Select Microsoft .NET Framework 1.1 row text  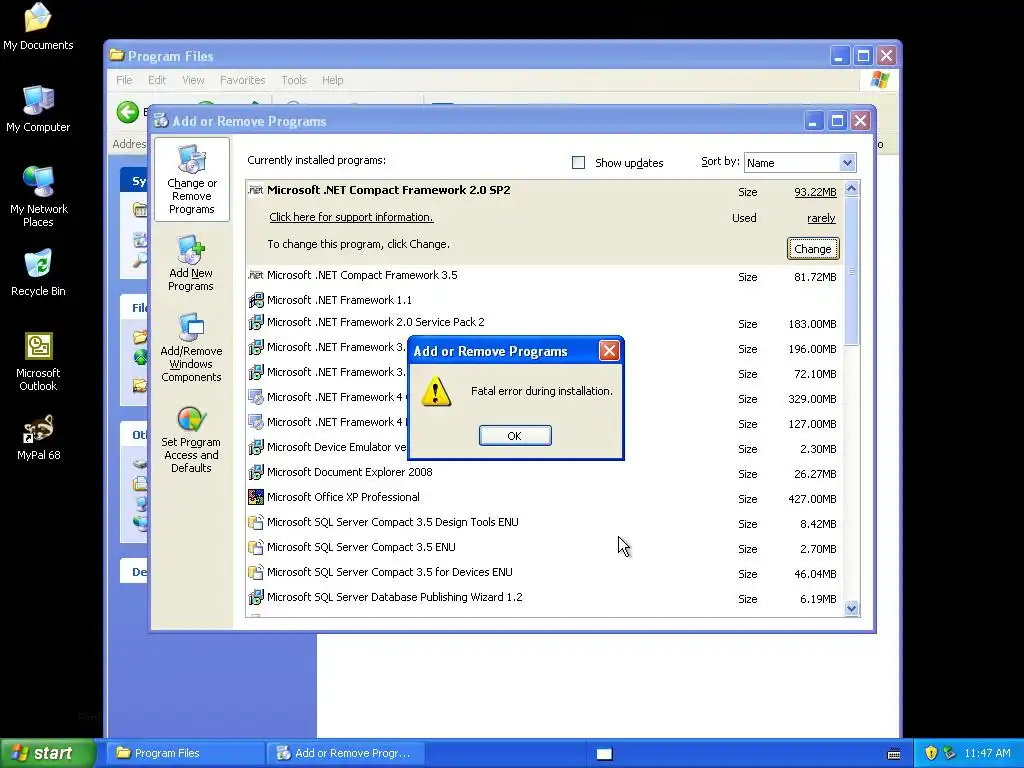[339, 300]
